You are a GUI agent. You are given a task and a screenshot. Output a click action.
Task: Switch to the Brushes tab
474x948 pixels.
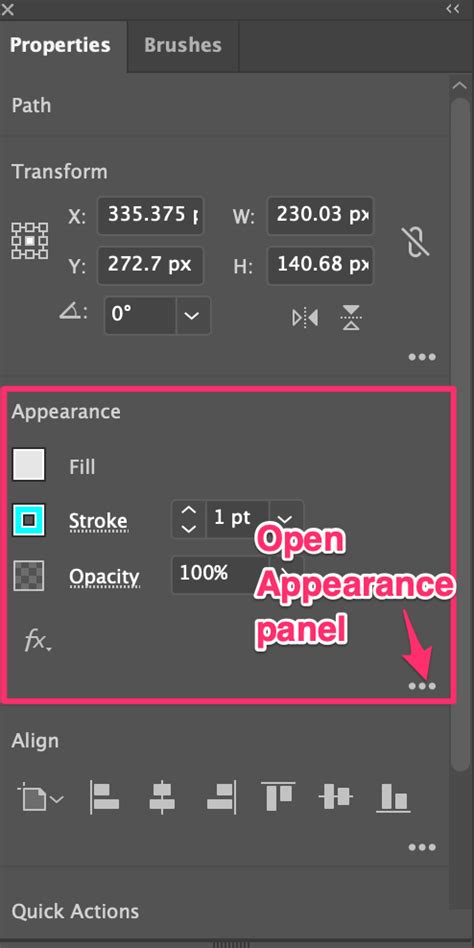[183, 45]
